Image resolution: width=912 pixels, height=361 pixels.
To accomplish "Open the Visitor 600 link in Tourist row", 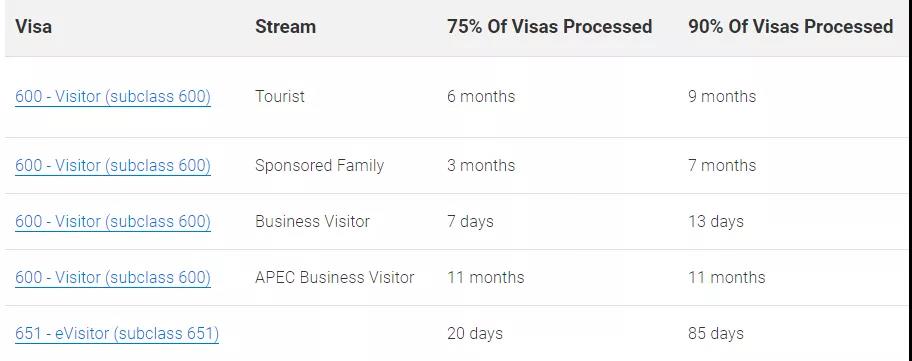I will click(x=113, y=96).
